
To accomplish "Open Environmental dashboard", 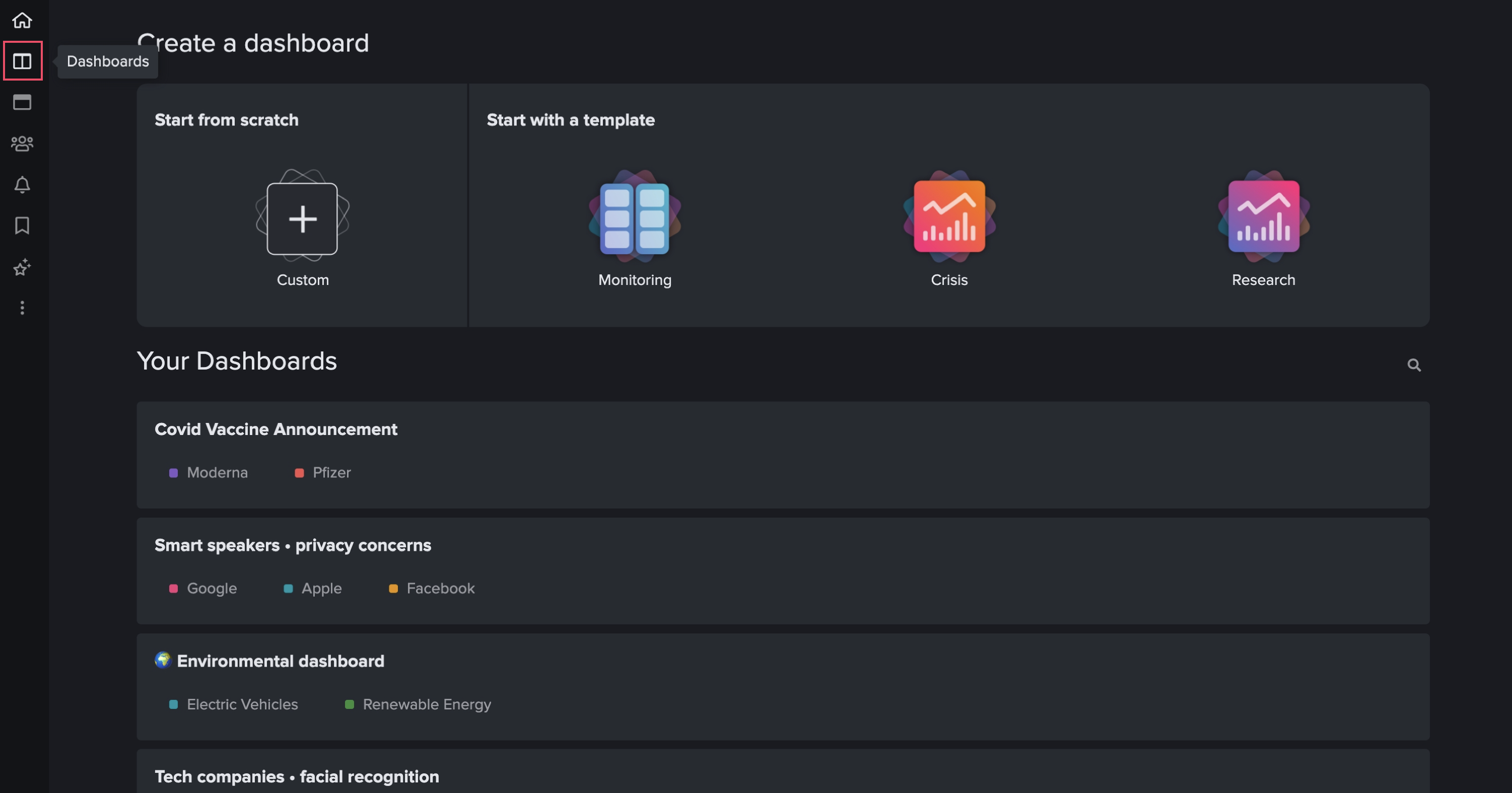I will point(783,687).
